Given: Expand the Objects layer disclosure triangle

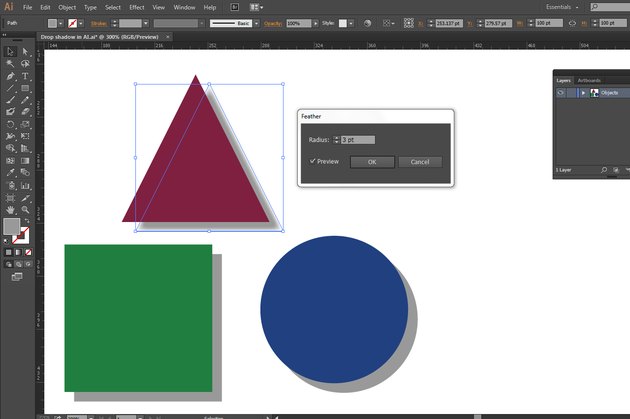Looking at the screenshot, I should (x=583, y=93).
